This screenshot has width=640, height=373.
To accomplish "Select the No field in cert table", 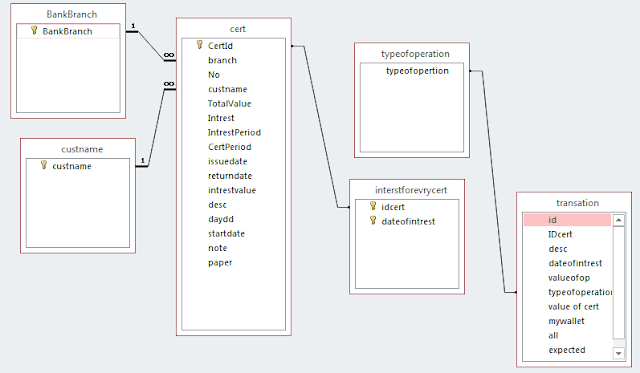I will [x=214, y=75].
